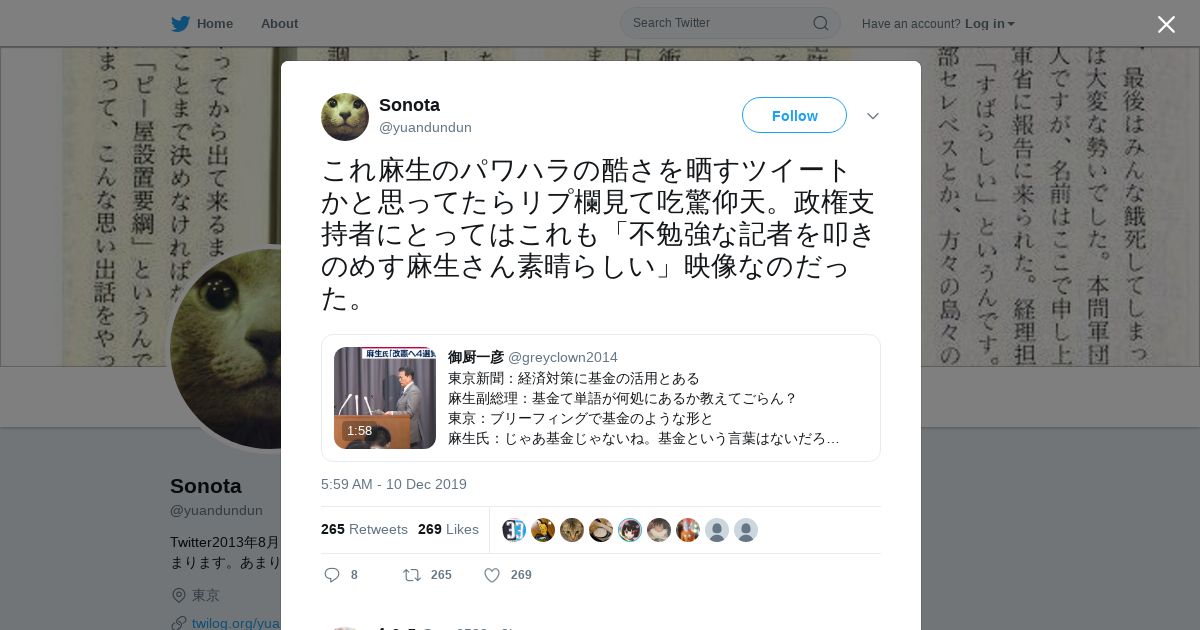
Task: Open the Log in dropdown
Action: click(990, 24)
